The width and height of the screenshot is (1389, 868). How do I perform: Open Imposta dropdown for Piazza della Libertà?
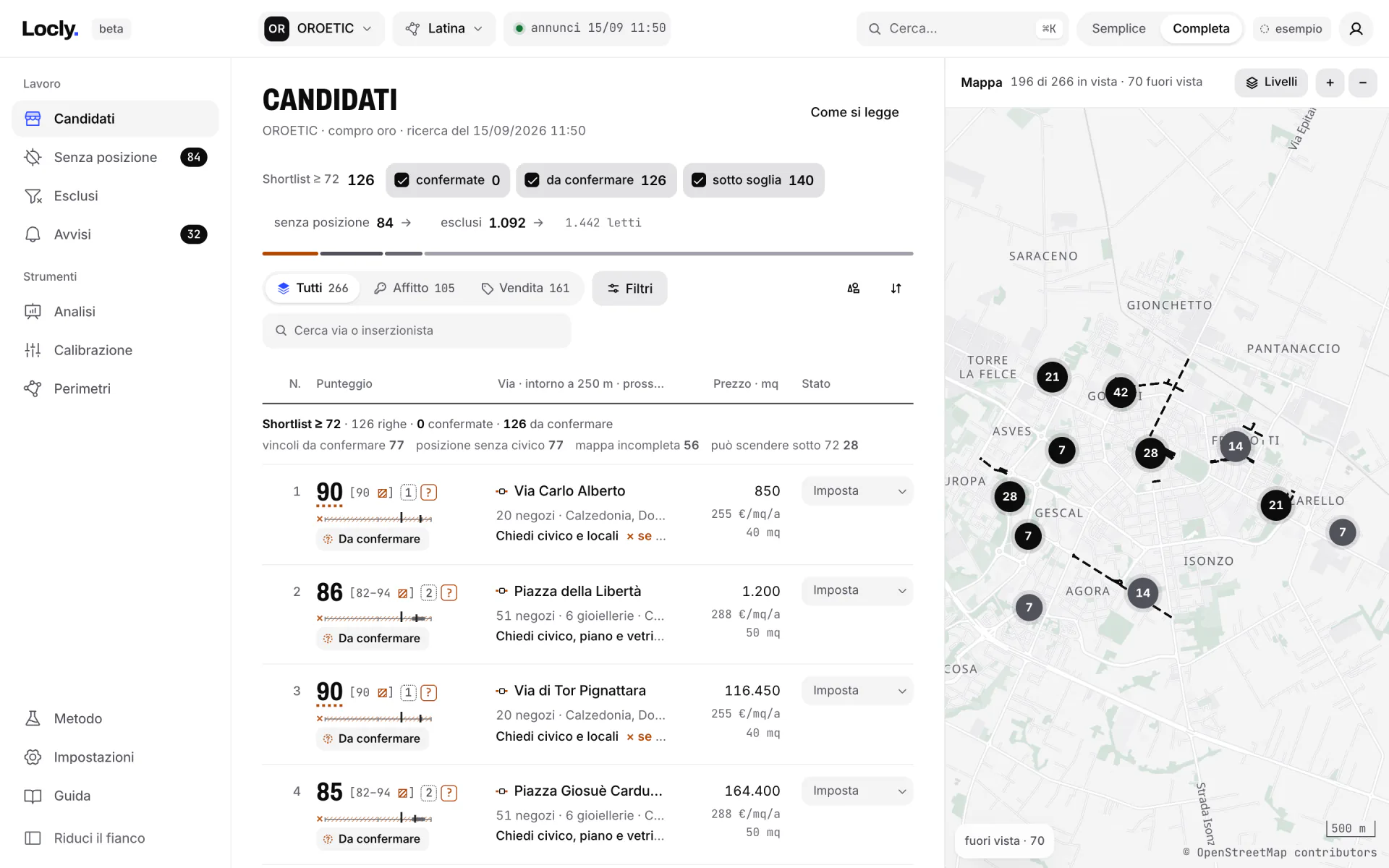[857, 591]
